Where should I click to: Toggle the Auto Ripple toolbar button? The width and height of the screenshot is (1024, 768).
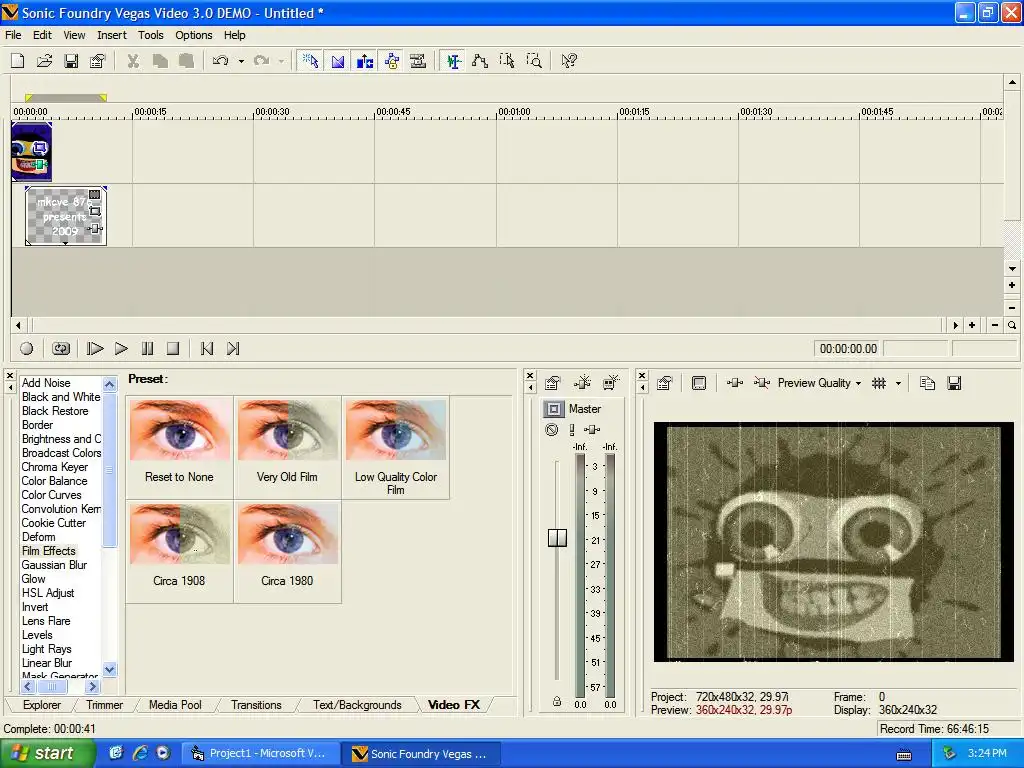364,61
